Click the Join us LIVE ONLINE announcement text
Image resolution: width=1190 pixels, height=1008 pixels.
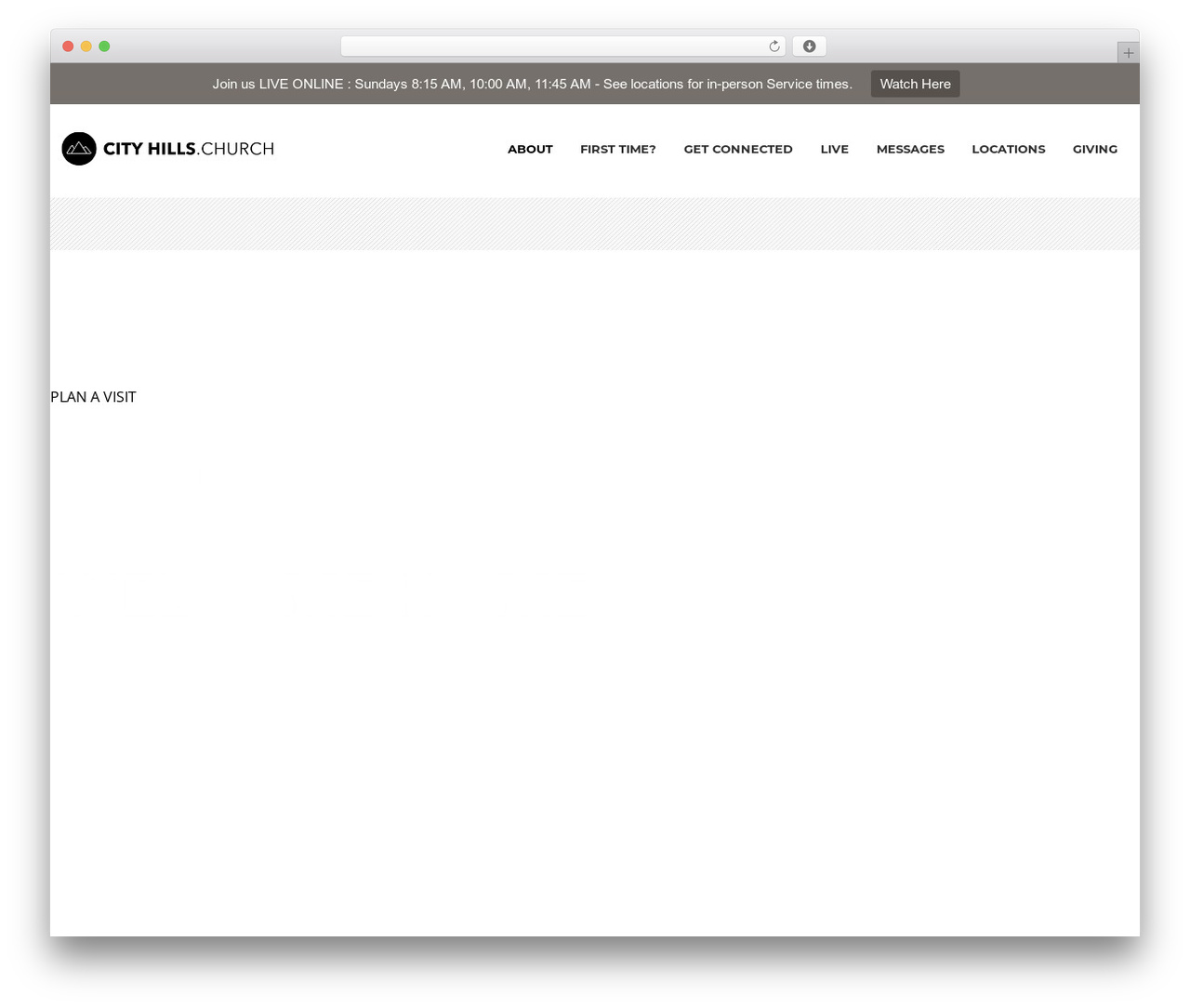coord(532,84)
